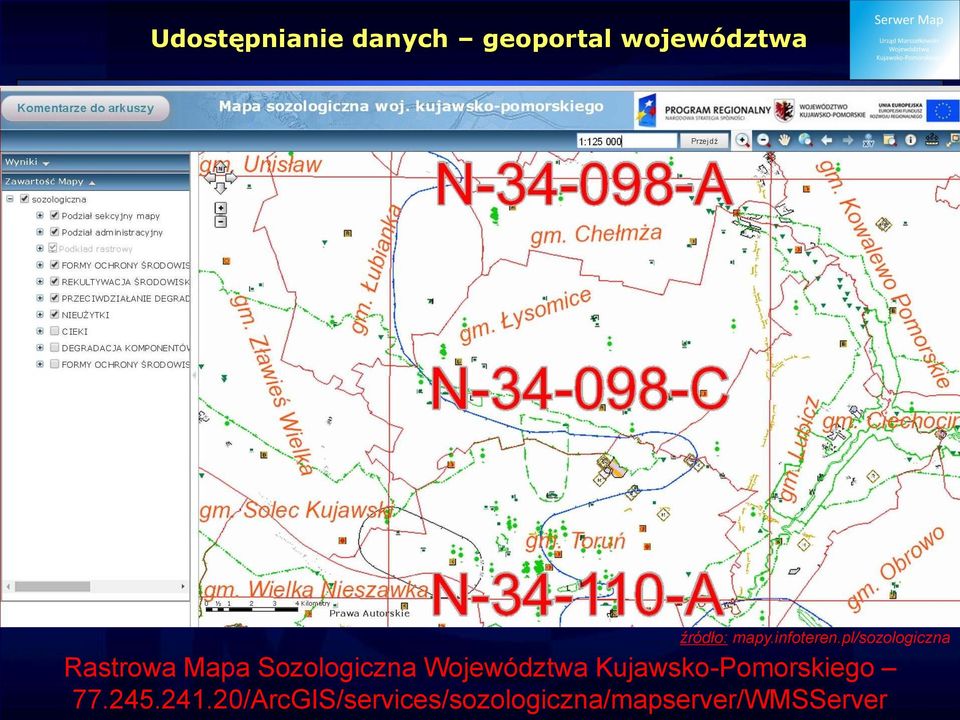
Task: Click the gm. Zławieś Wielka label
Action: pyautogui.click(x=271, y=384)
